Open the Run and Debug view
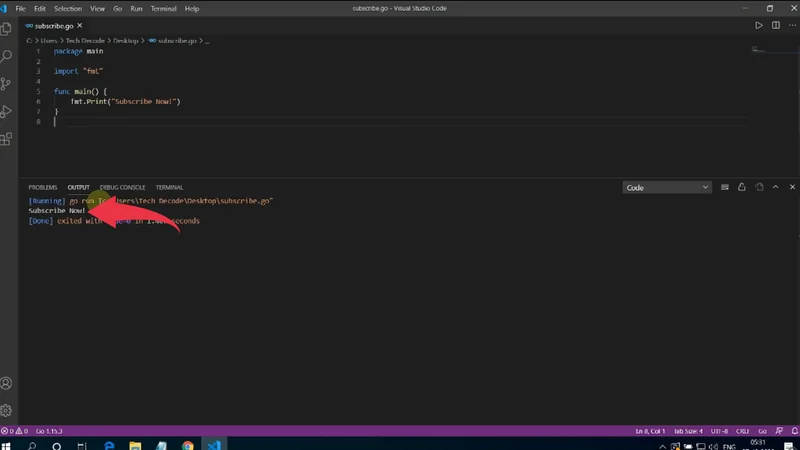This screenshot has width=800, height=450. click(x=7, y=112)
